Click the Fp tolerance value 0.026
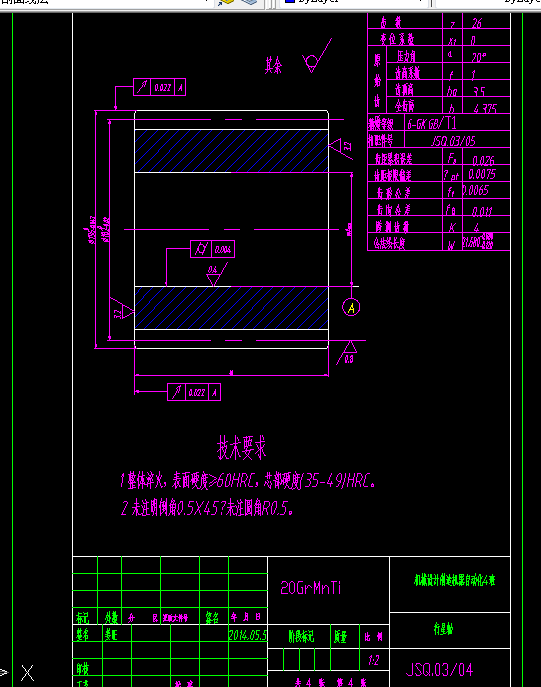Viewport: 541px width, 687px height. coord(484,160)
